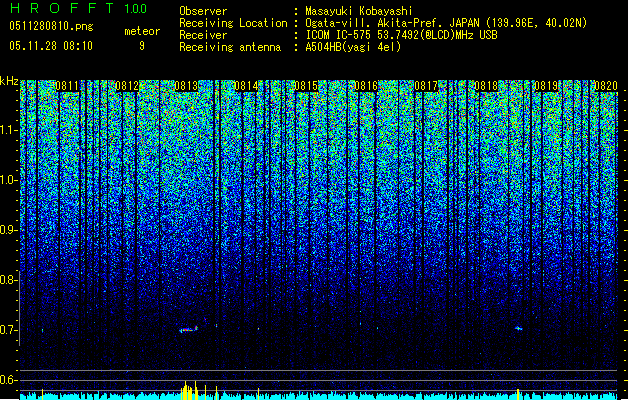629x400 pixels.
Task: Click the 0.7 kHz axis label
Action: 9,330
